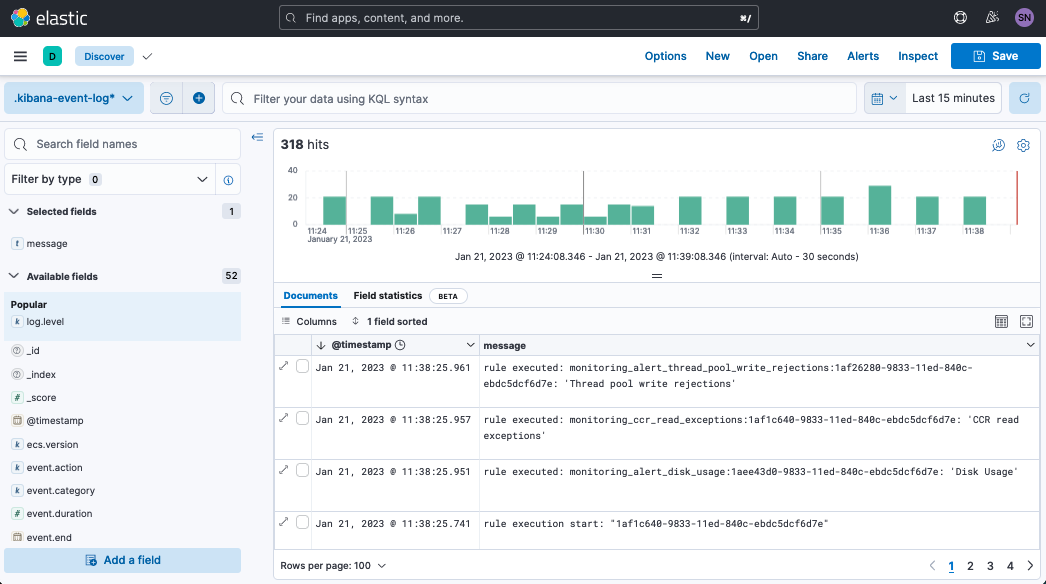The image size is (1046, 584).
Task: Save the current Discover session
Action: [994, 56]
